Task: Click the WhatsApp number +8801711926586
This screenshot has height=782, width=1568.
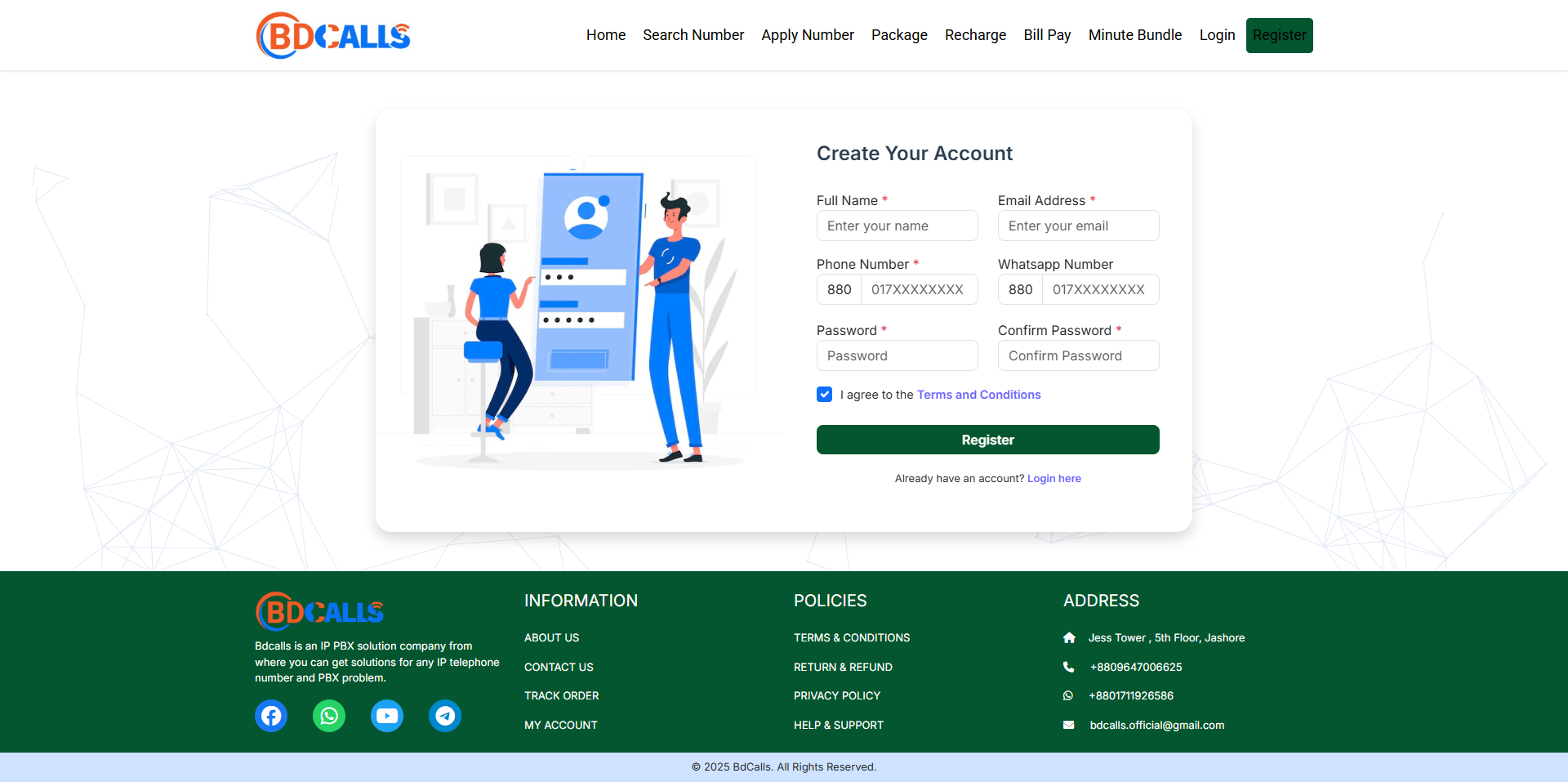Action: point(1131,695)
